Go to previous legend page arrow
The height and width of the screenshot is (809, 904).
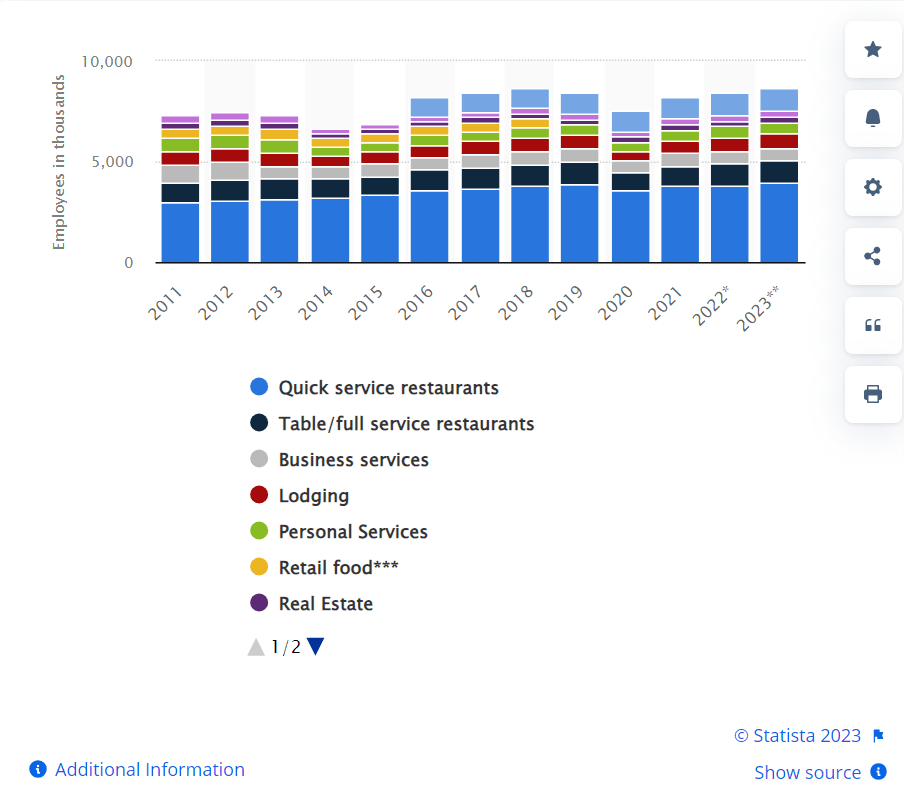coord(256,647)
